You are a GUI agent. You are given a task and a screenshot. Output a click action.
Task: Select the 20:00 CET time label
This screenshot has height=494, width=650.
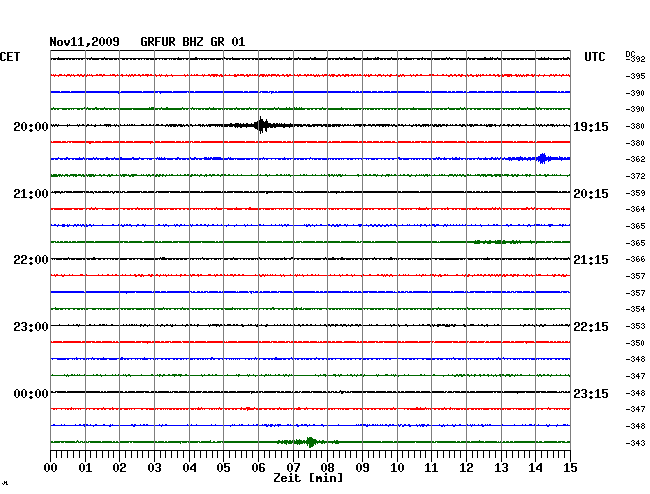31,126
